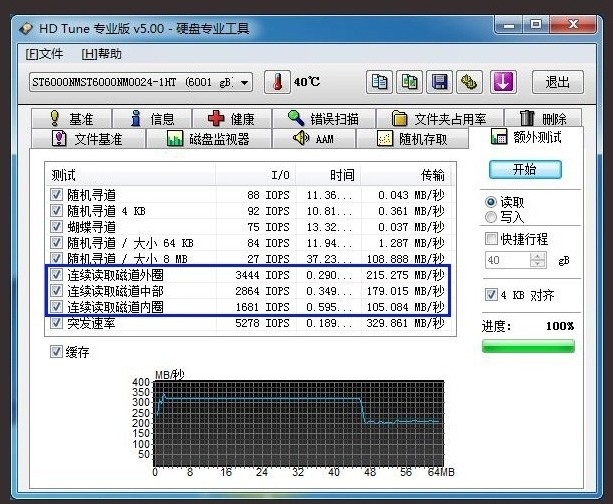Image resolution: width=613 pixels, height=504 pixels.
Task: Click the spinner arrows of the 40 gB field
Action: (538, 260)
